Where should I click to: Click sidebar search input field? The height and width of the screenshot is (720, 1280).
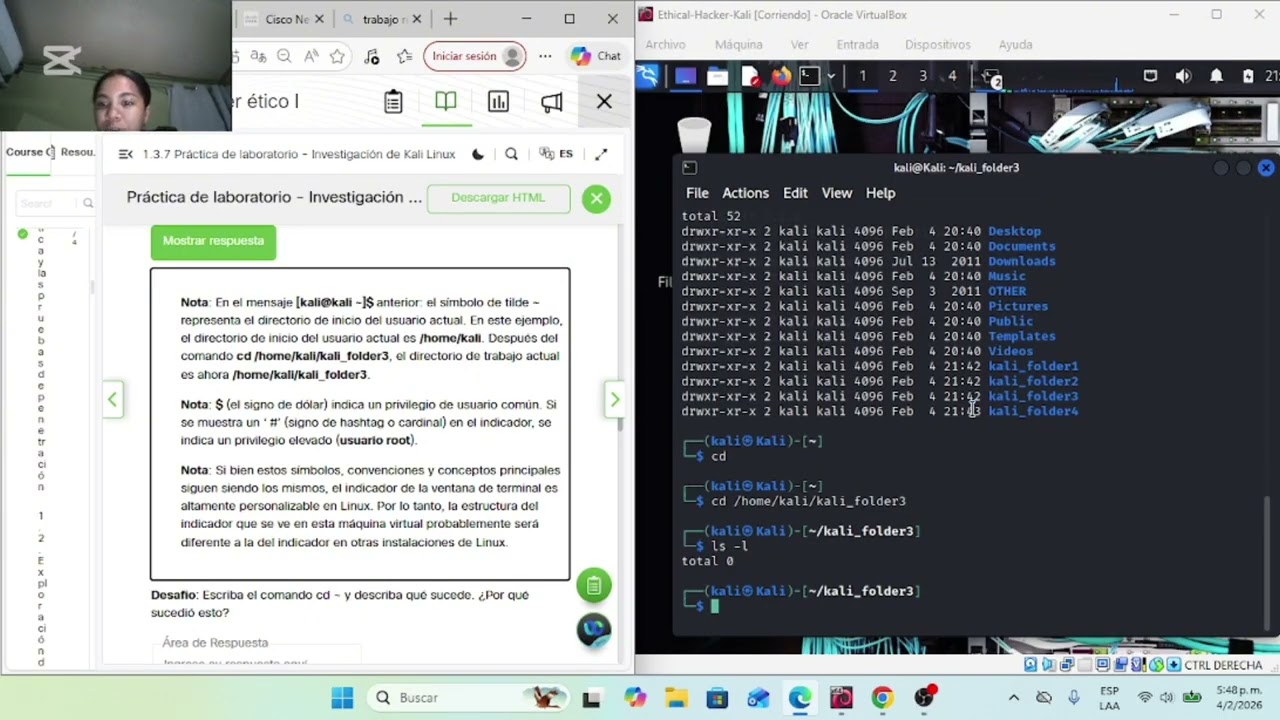click(x=48, y=204)
